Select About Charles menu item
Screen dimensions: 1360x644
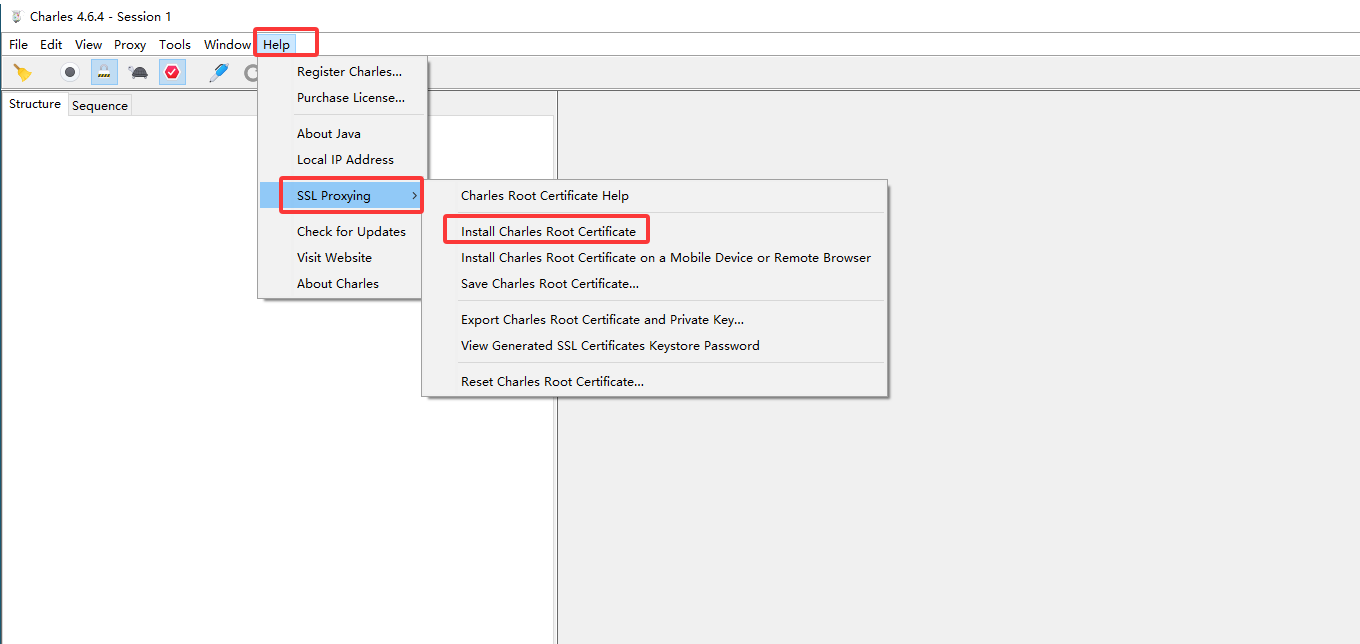[343, 284]
